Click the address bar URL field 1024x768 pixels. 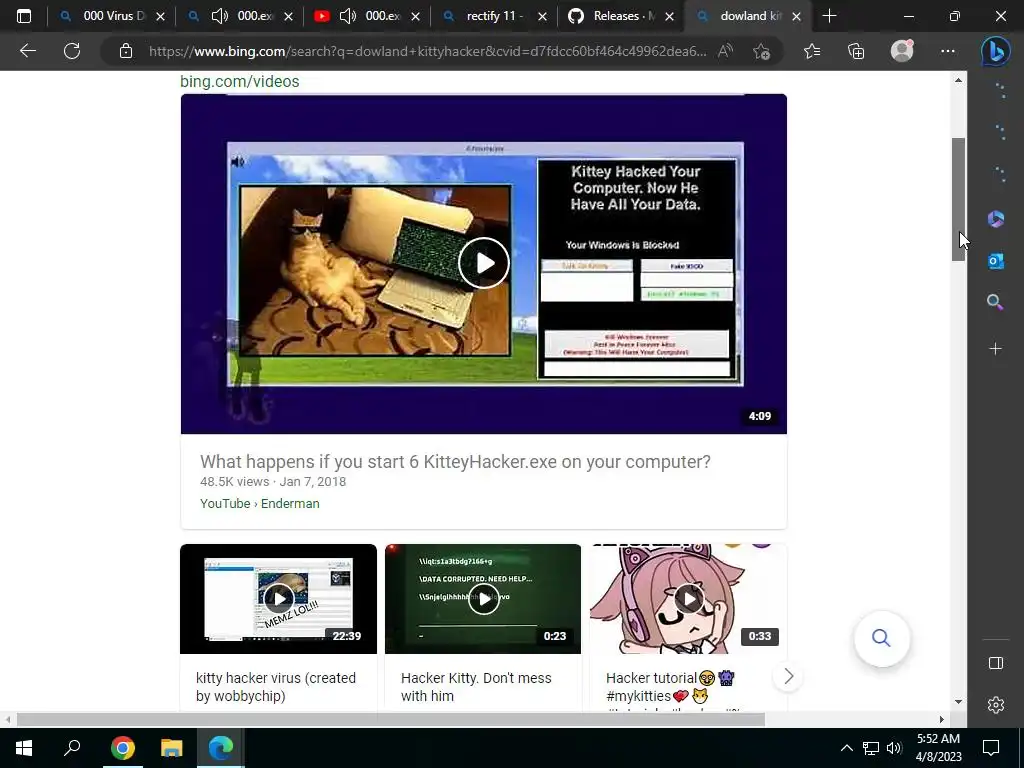427,51
